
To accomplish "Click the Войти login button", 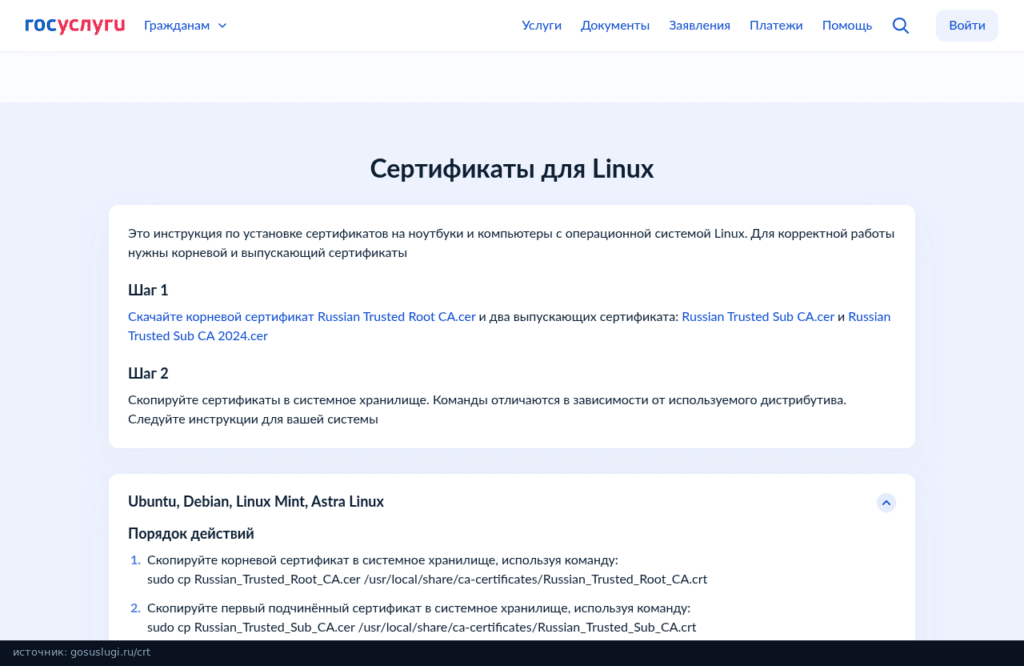I will [967, 25].
